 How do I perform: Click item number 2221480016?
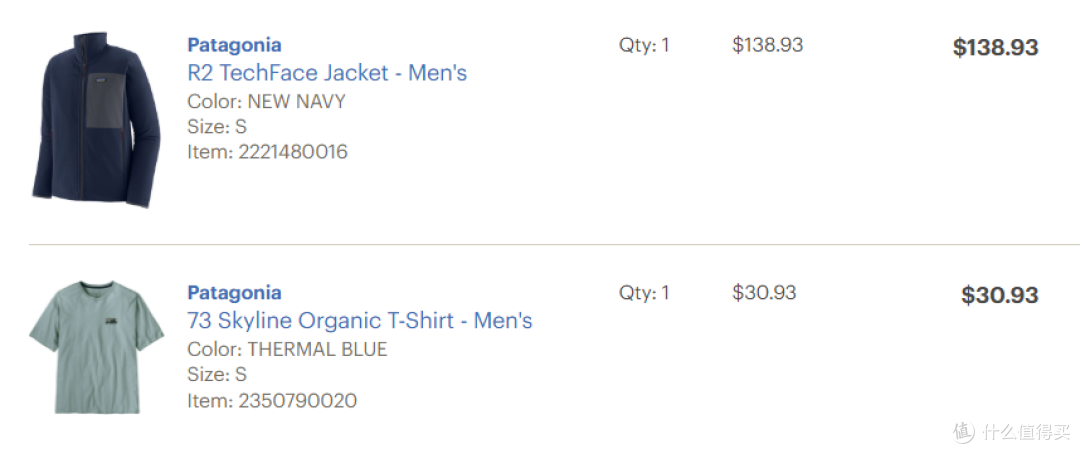click(x=267, y=152)
